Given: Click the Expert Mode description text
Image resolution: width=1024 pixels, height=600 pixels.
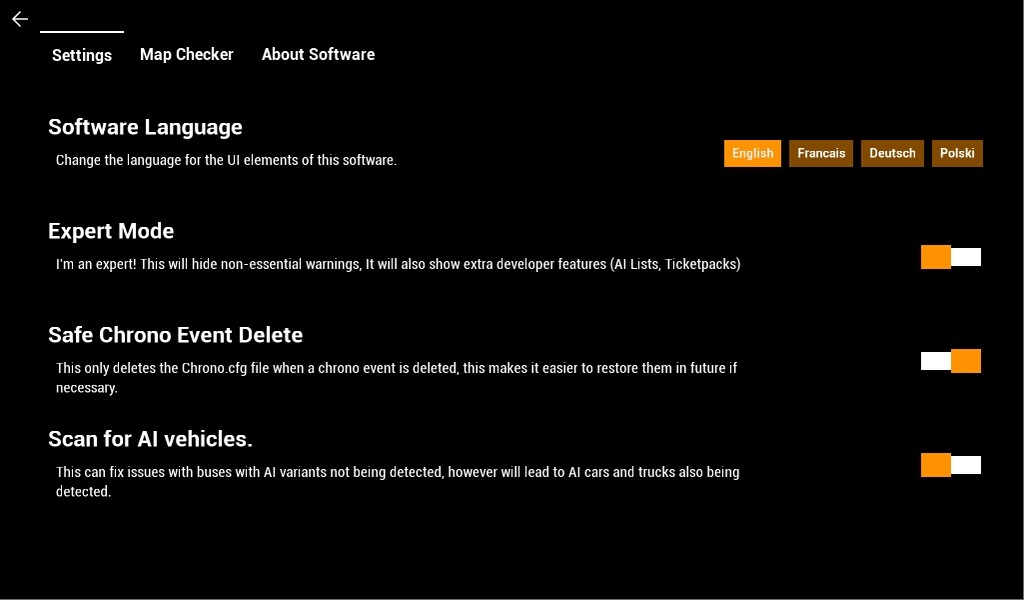Looking at the screenshot, I should coord(398,264).
